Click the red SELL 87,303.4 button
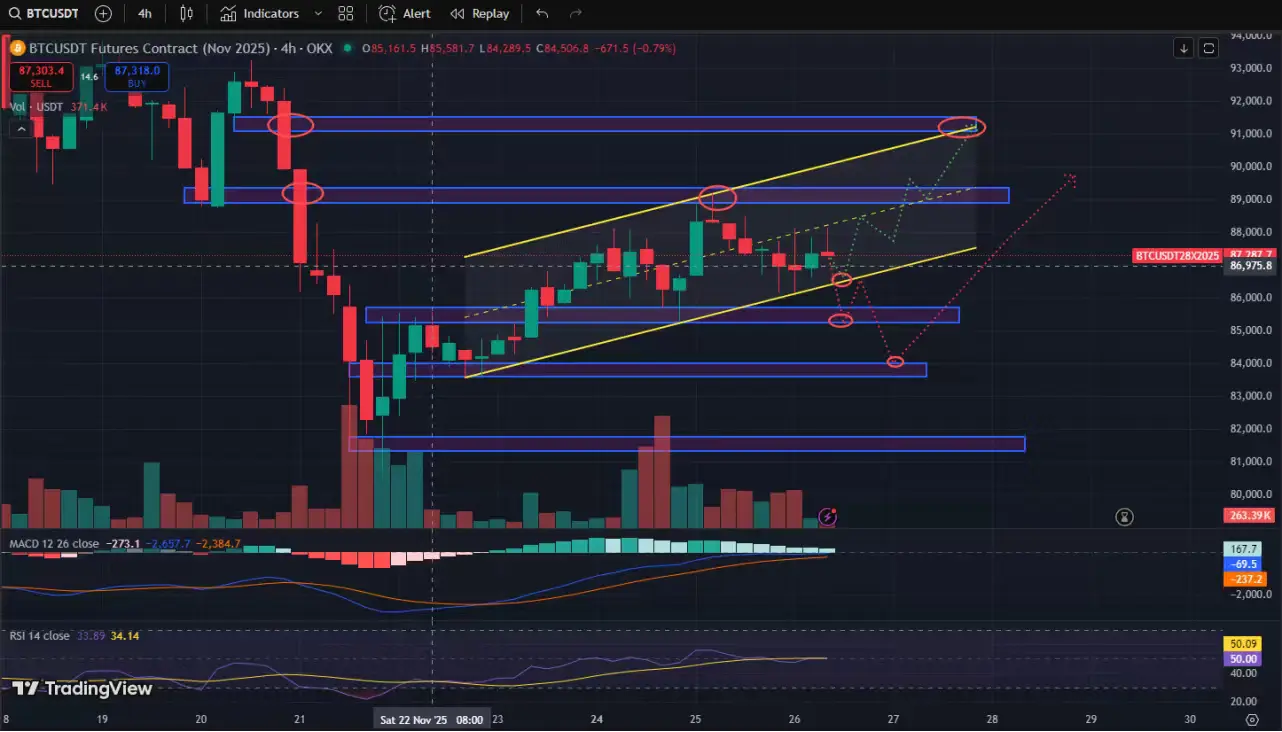The height and width of the screenshot is (732, 1282). 40,76
